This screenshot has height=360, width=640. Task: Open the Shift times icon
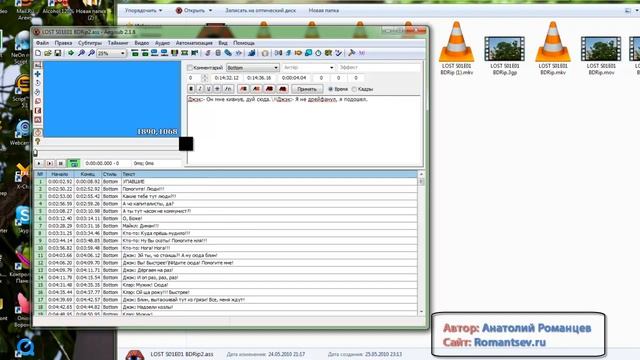point(278,53)
